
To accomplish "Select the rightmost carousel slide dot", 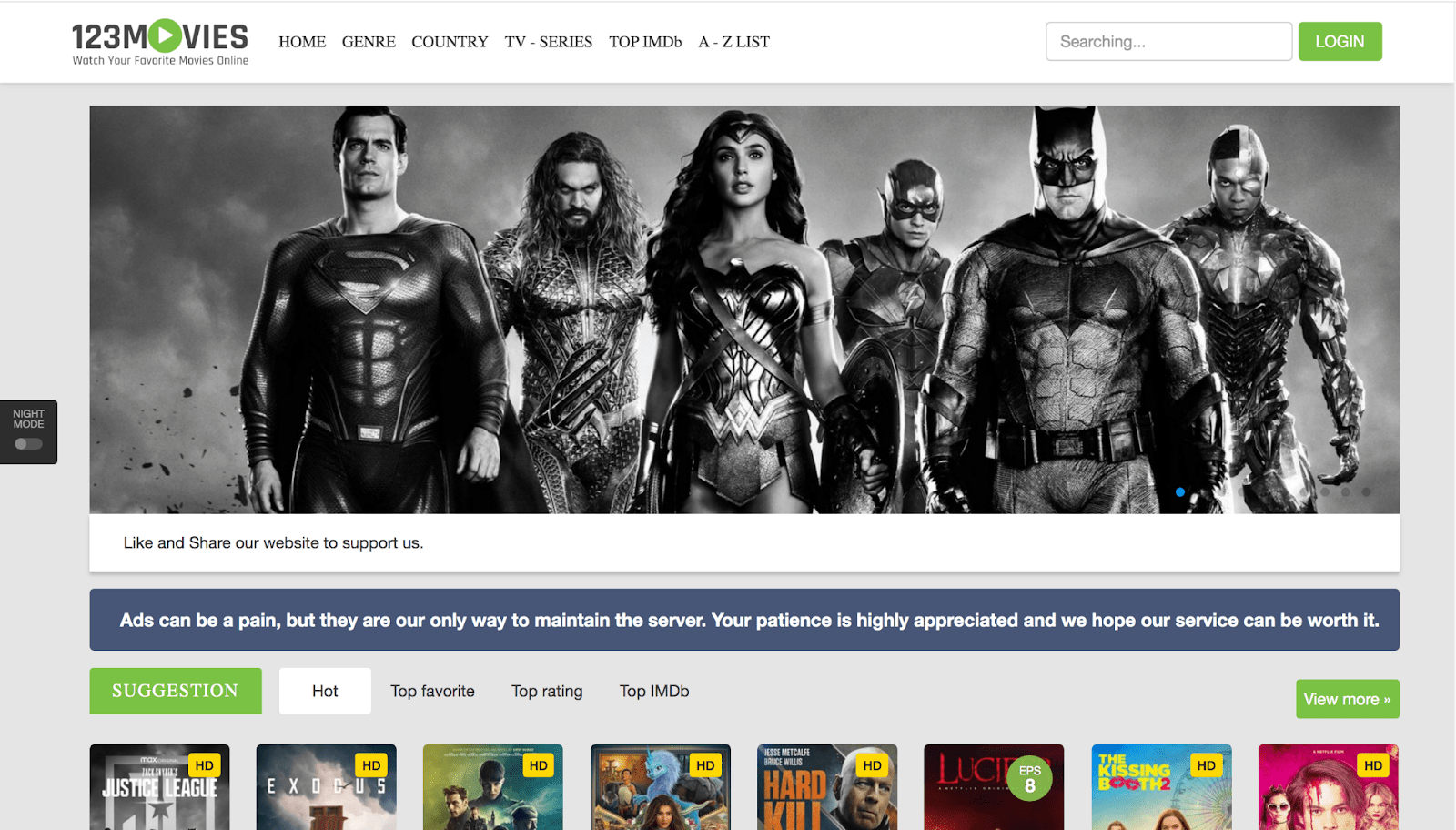I will [1366, 492].
